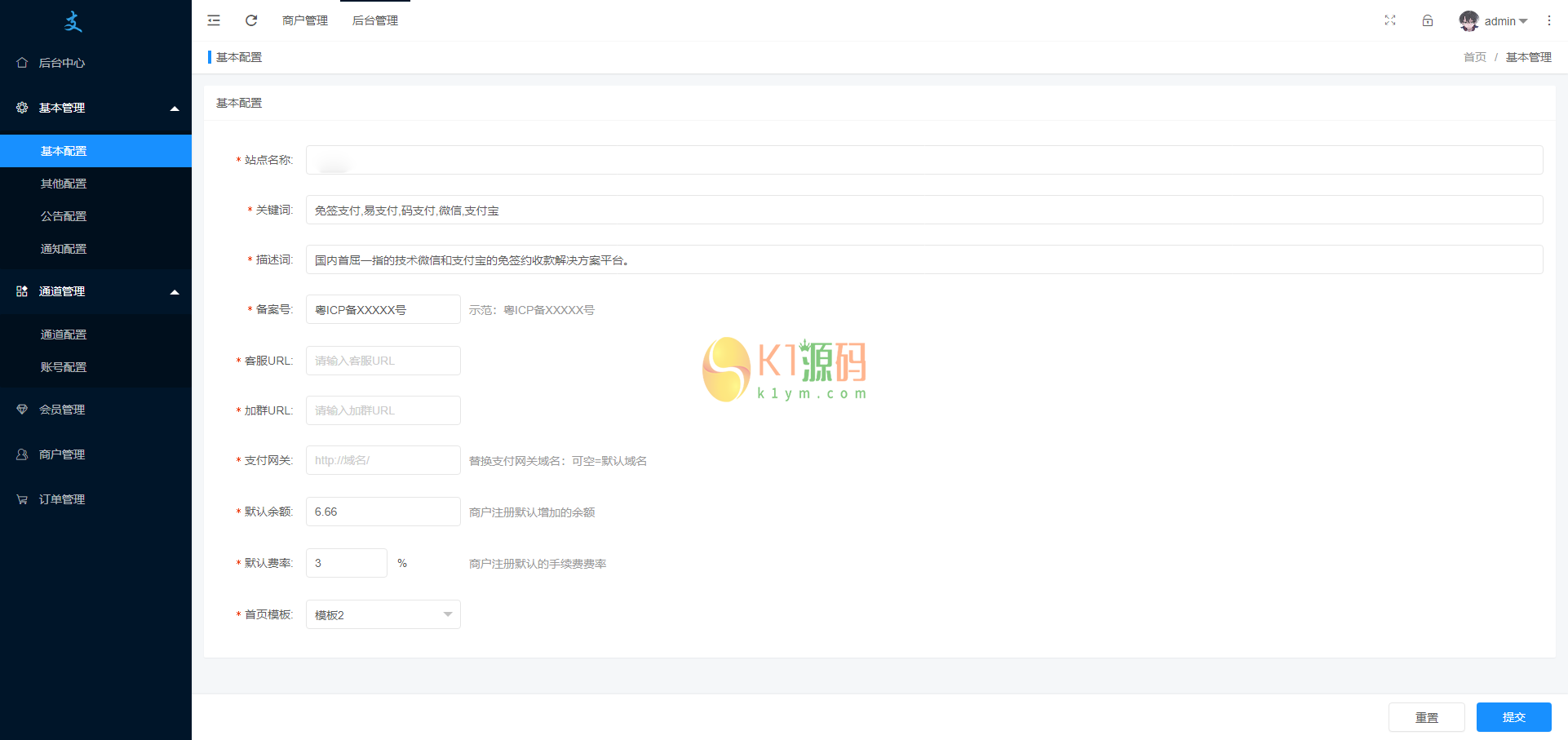Click the home icon beside 后台中心
1568x740 pixels.
click(22, 63)
